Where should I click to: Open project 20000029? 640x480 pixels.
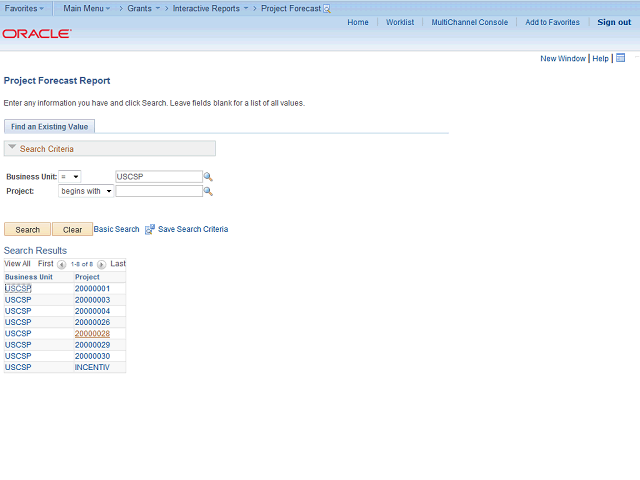tap(92, 345)
